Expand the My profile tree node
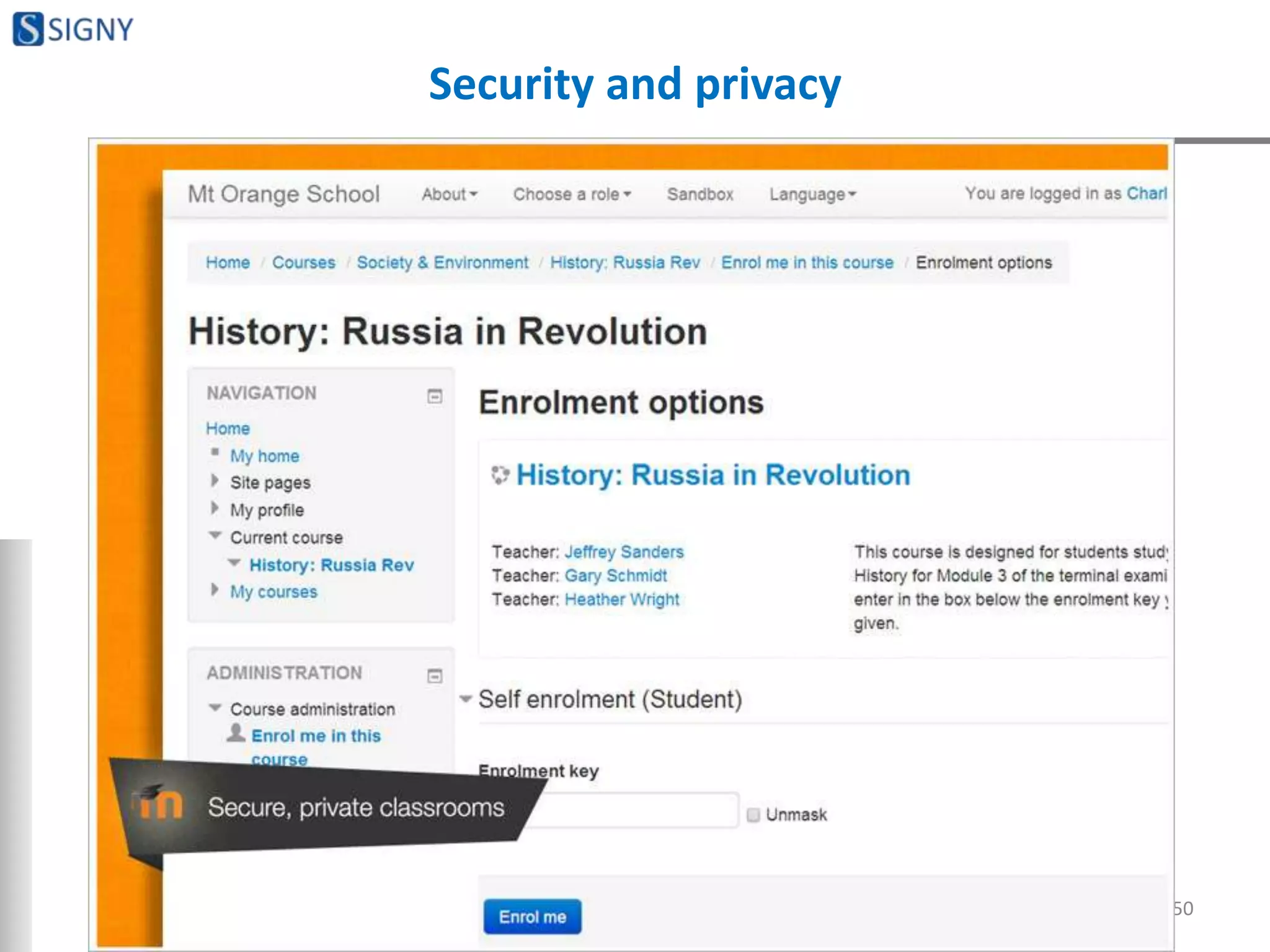The height and width of the screenshot is (952, 1270). [x=215, y=509]
